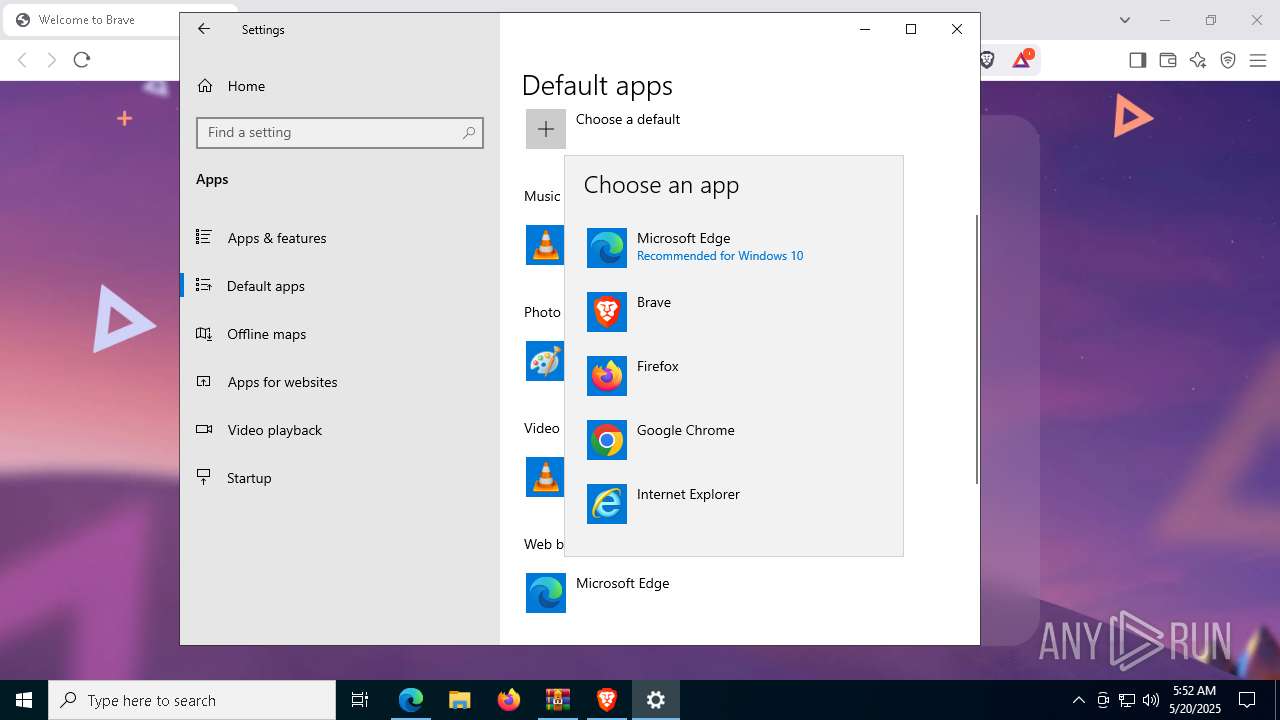The image size is (1280, 720).
Task: Select Default apps in sidebar
Action: click(x=340, y=286)
